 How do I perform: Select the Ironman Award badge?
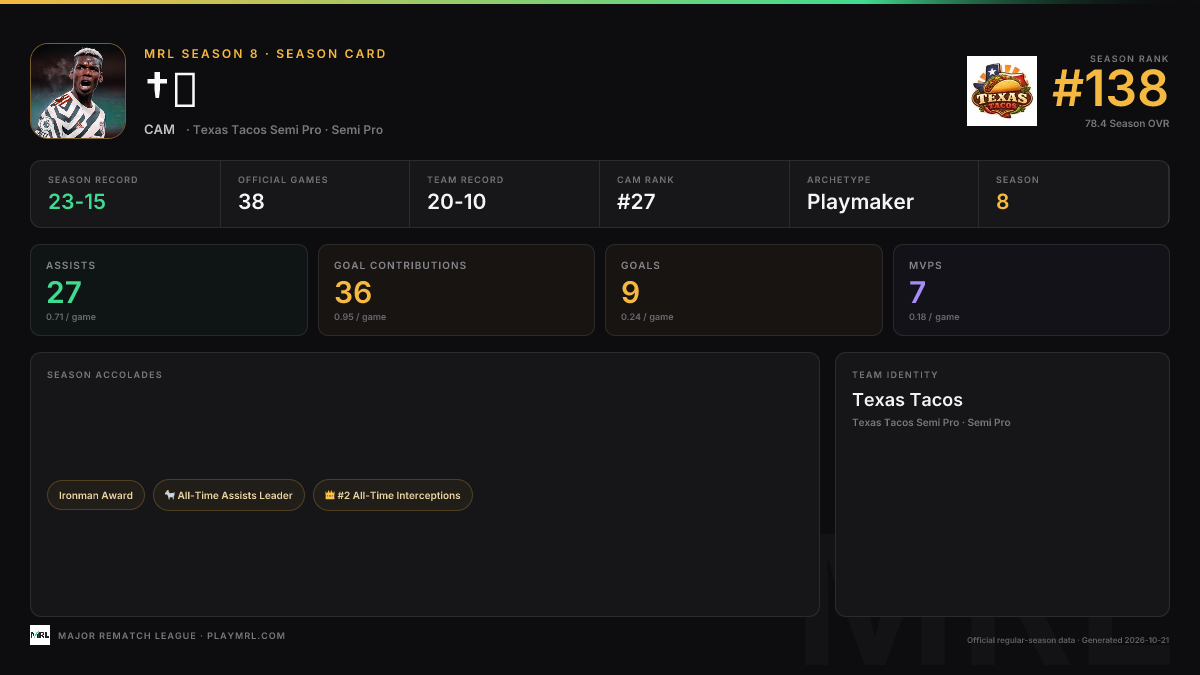(x=96, y=496)
